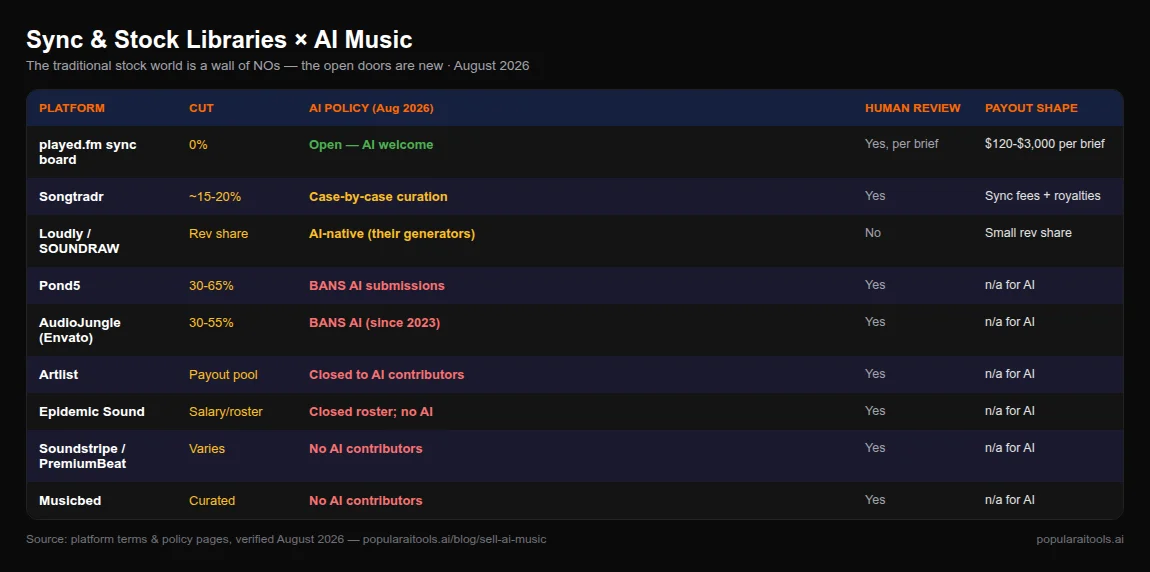Screen dimensions: 1150x572
Task: Click the popularaitools.ai footer credit
Action: [x=1080, y=539]
